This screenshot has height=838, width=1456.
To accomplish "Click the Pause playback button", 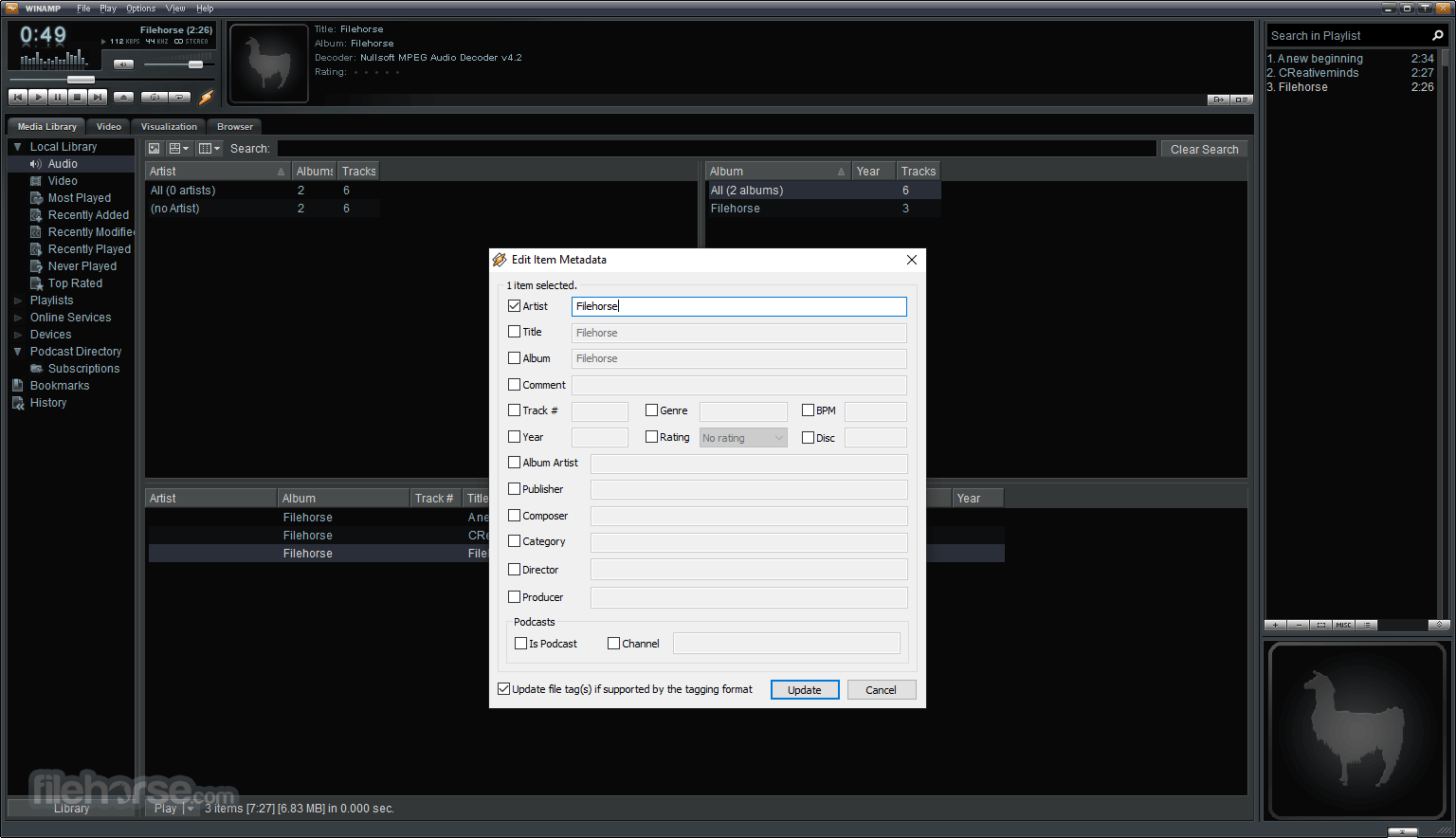I will tap(58, 97).
